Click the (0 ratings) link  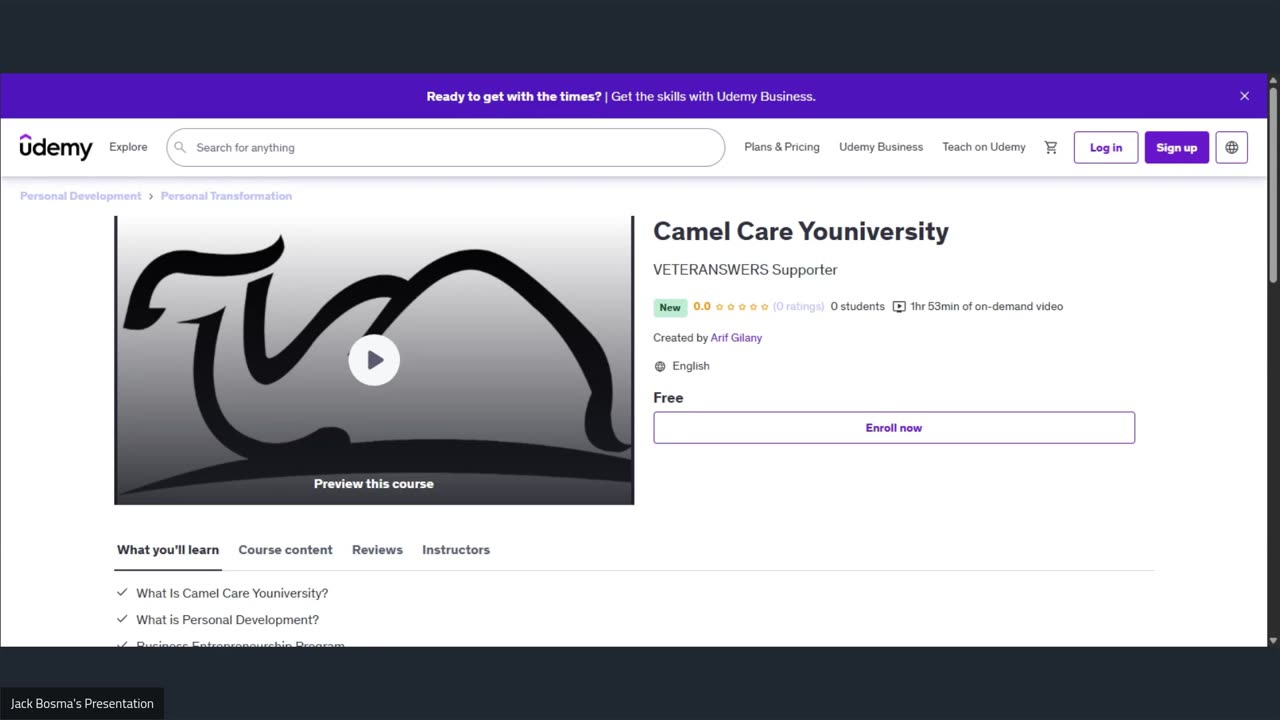(799, 307)
